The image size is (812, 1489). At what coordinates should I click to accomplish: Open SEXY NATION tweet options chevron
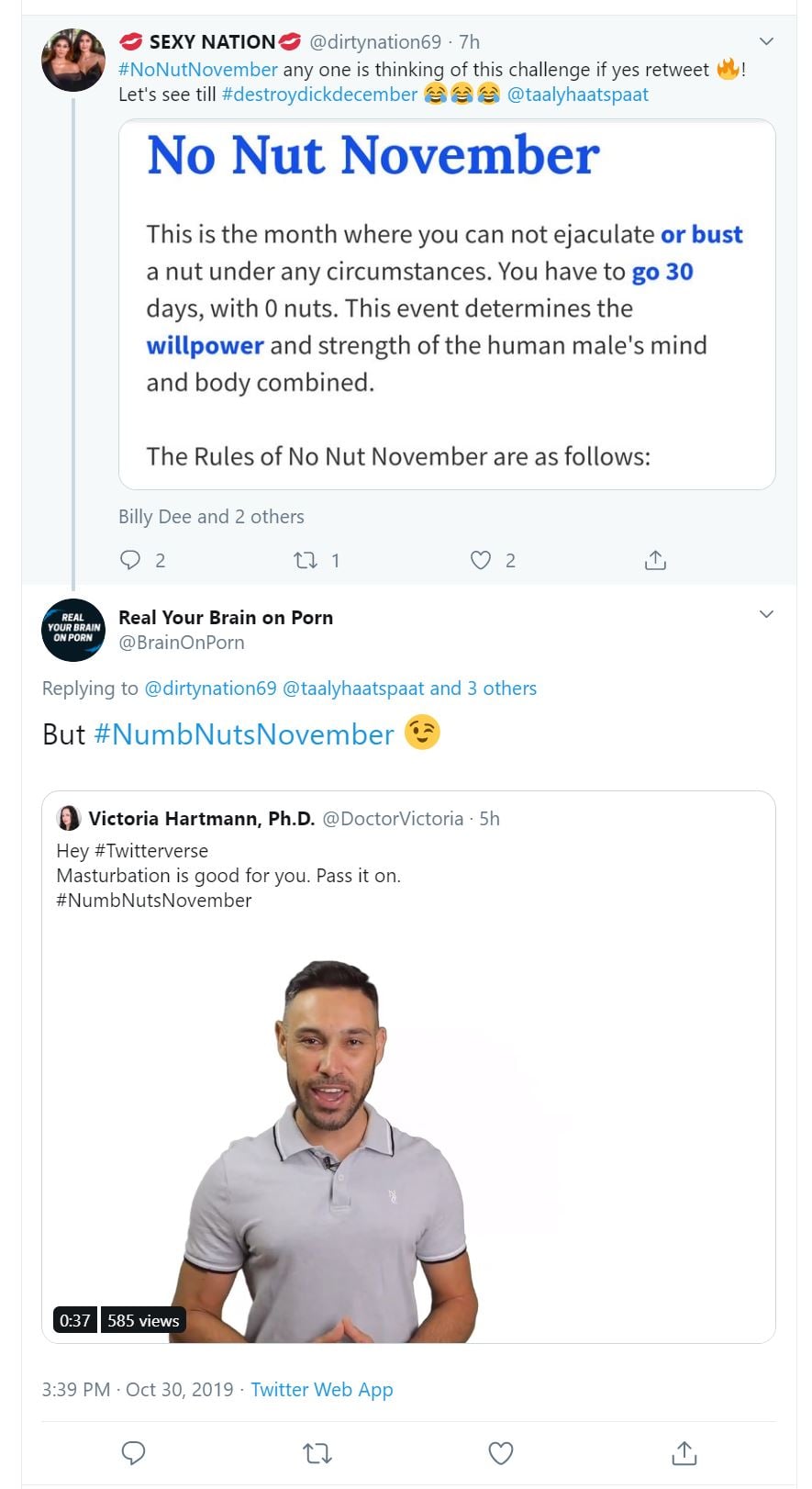pos(767,41)
